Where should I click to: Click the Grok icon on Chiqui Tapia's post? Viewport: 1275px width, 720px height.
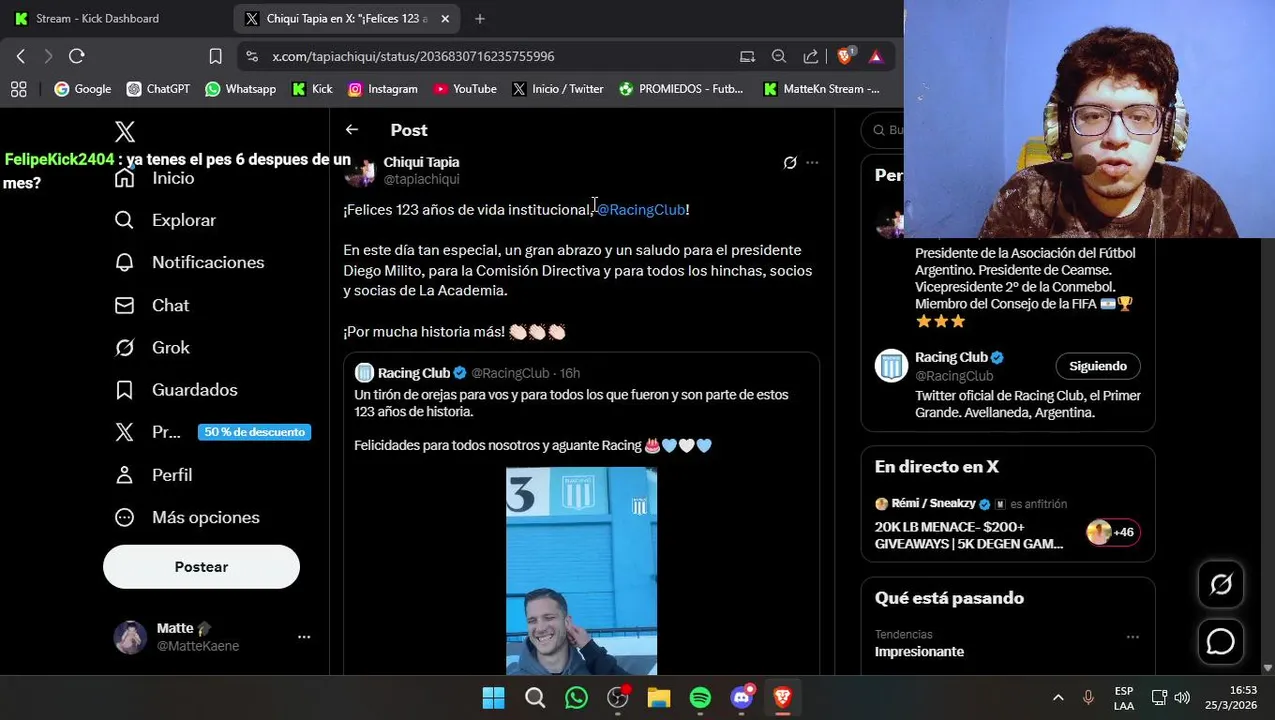[790, 162]
